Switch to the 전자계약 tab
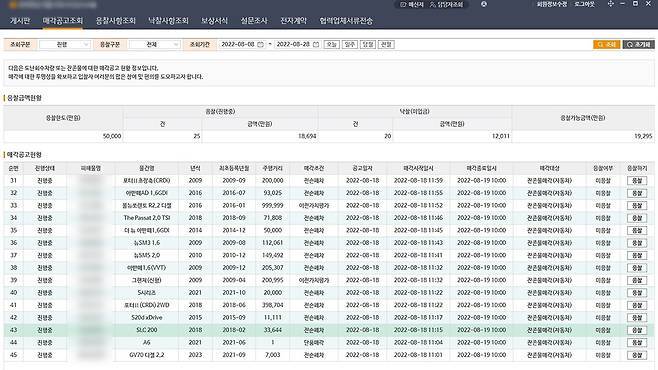The image size is (658, 370). (x=293, y=21)
